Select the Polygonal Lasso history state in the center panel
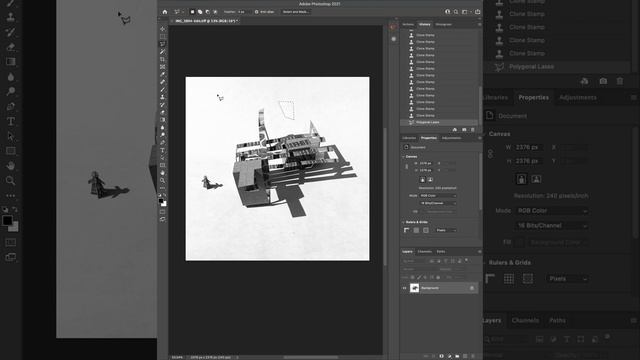 439,122
